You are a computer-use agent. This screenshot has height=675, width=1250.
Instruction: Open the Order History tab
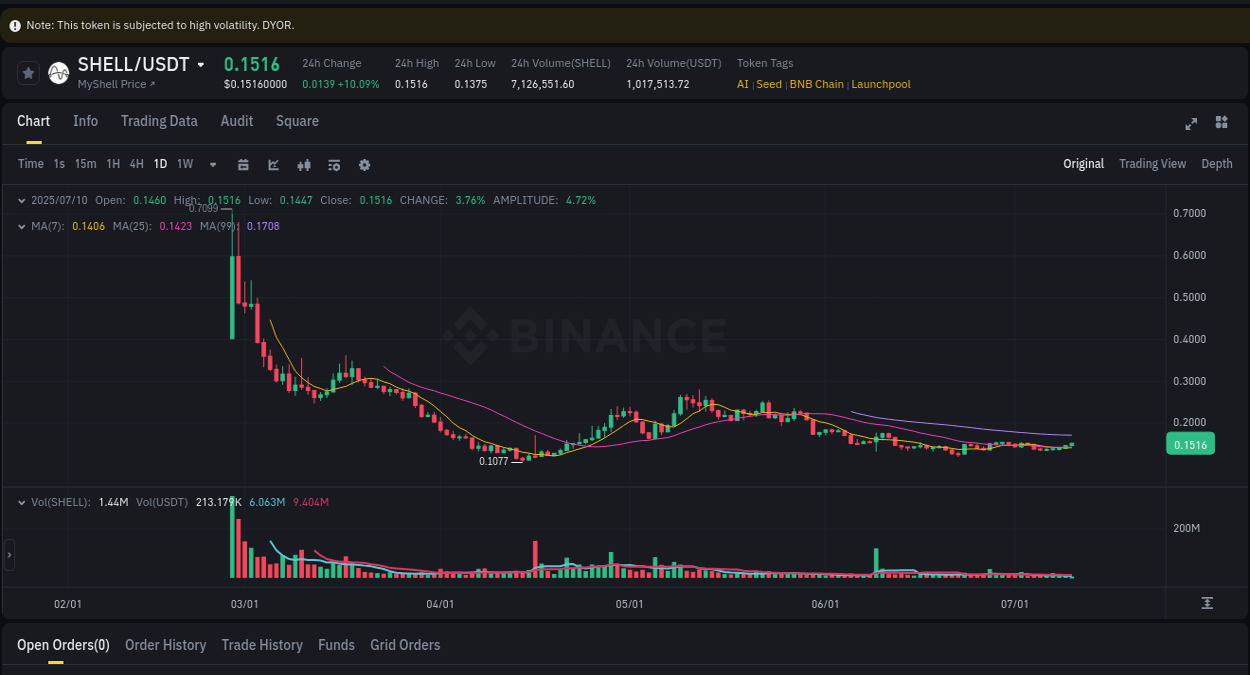click(x=165, y=645)
